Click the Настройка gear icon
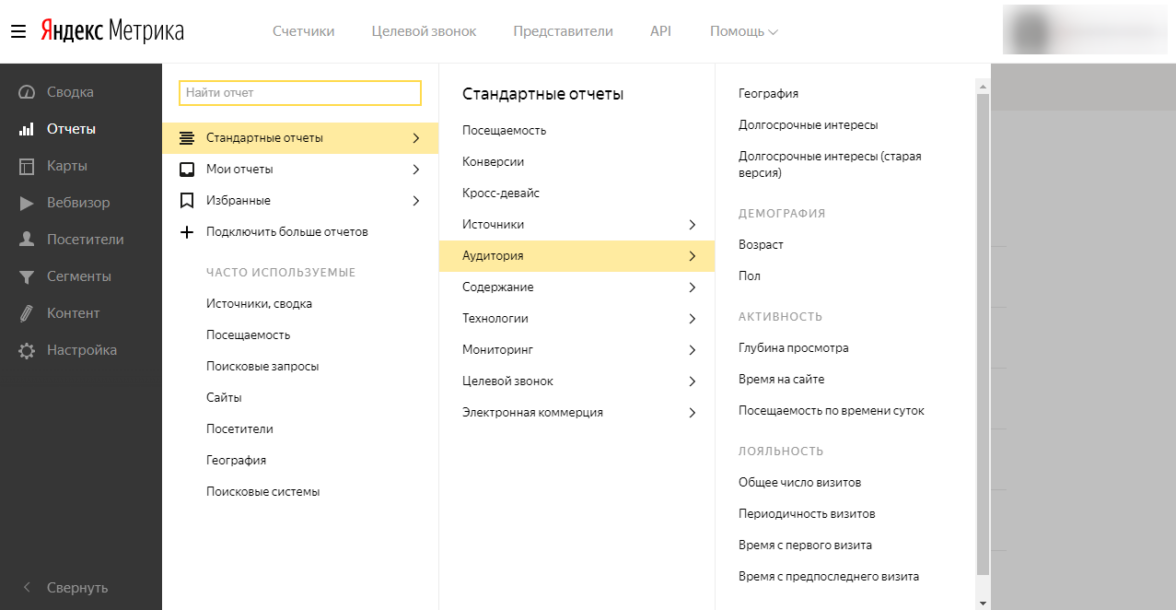 pos(27,351)
